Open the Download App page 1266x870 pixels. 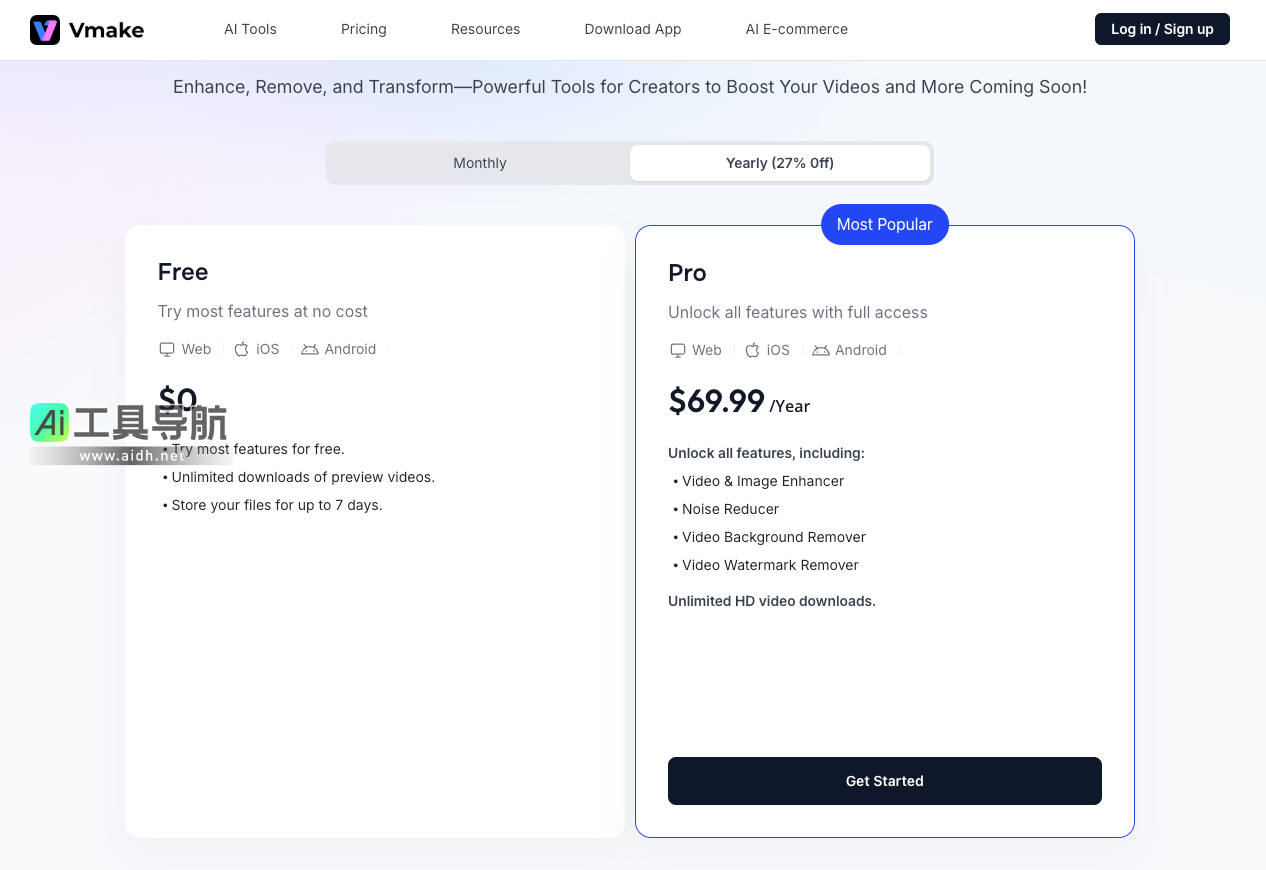(633, 29)
